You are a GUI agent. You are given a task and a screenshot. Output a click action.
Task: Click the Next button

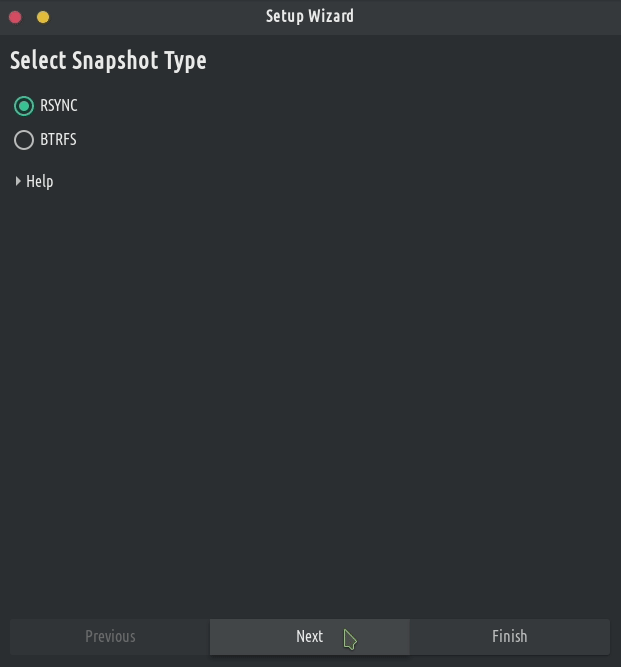pyautogui.click(x=309, y=636)
